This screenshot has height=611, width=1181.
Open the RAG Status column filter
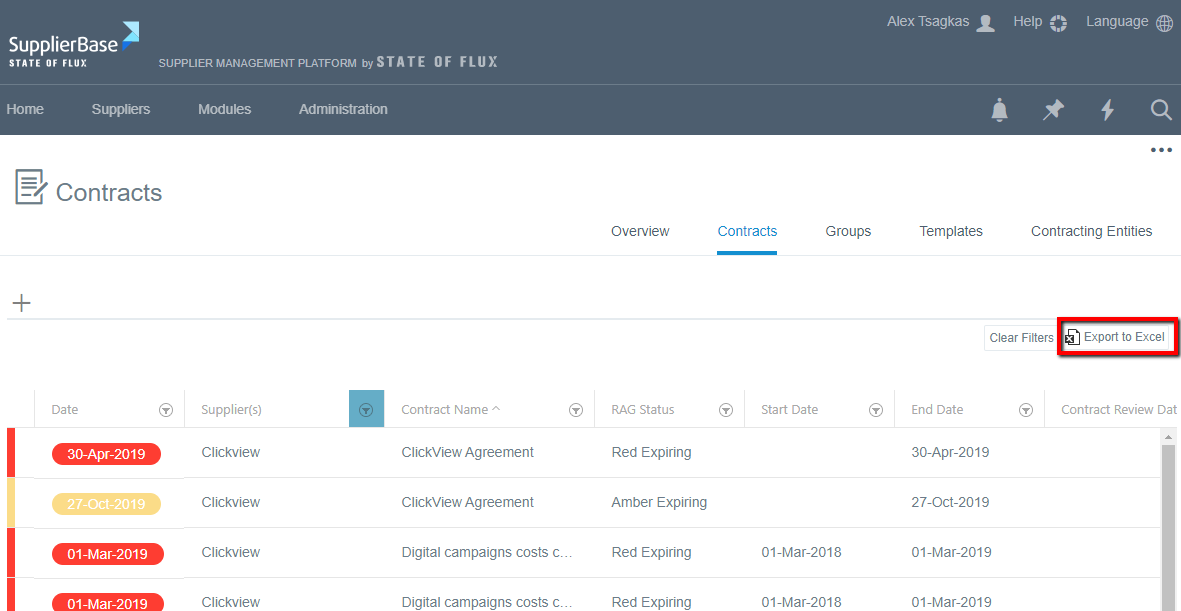[x=726, y=410]
